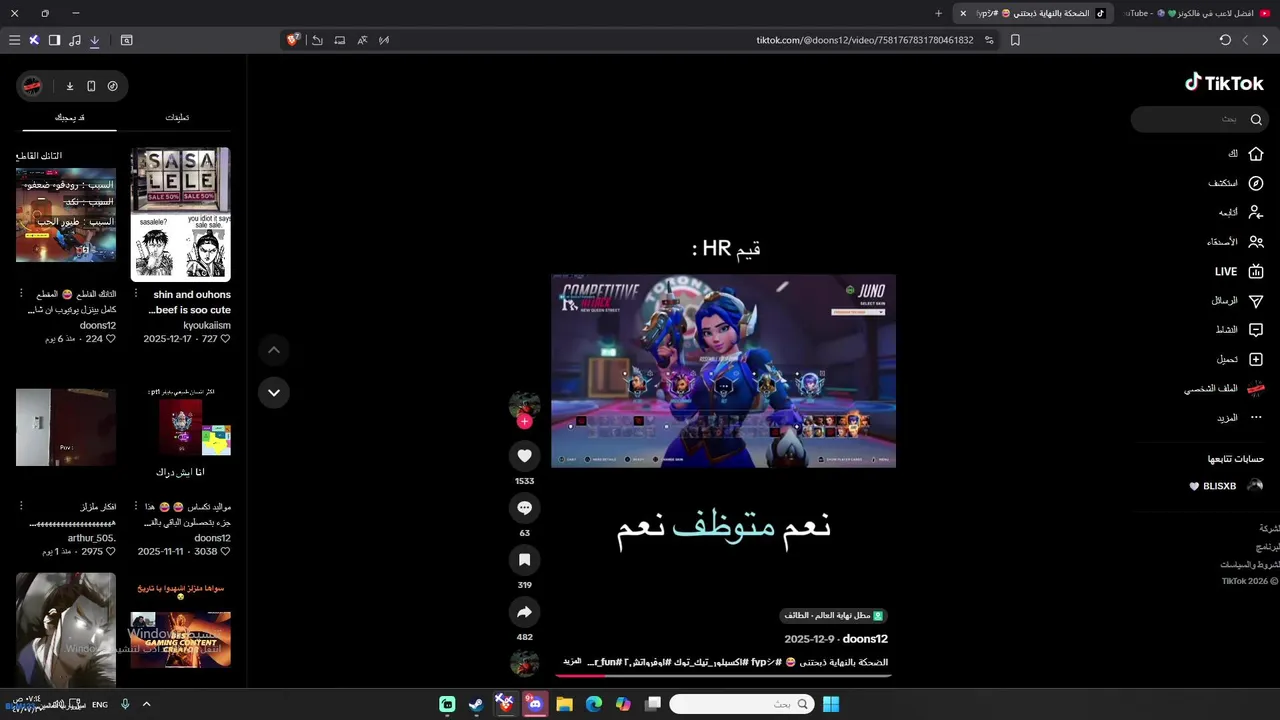Open the 'انا ايش دراك' video thumbnail

coord(180,432)
